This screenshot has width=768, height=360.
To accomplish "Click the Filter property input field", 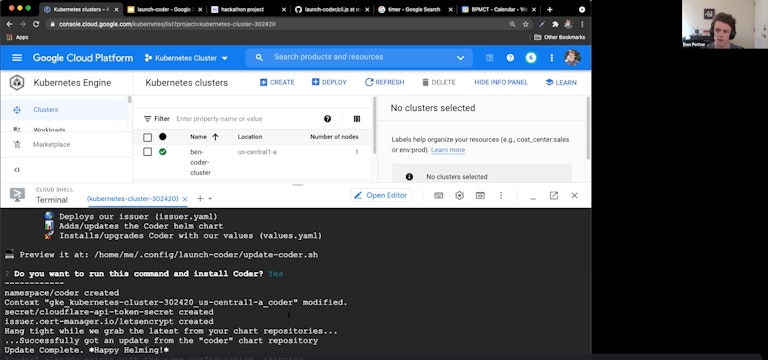I will [245, 119].
